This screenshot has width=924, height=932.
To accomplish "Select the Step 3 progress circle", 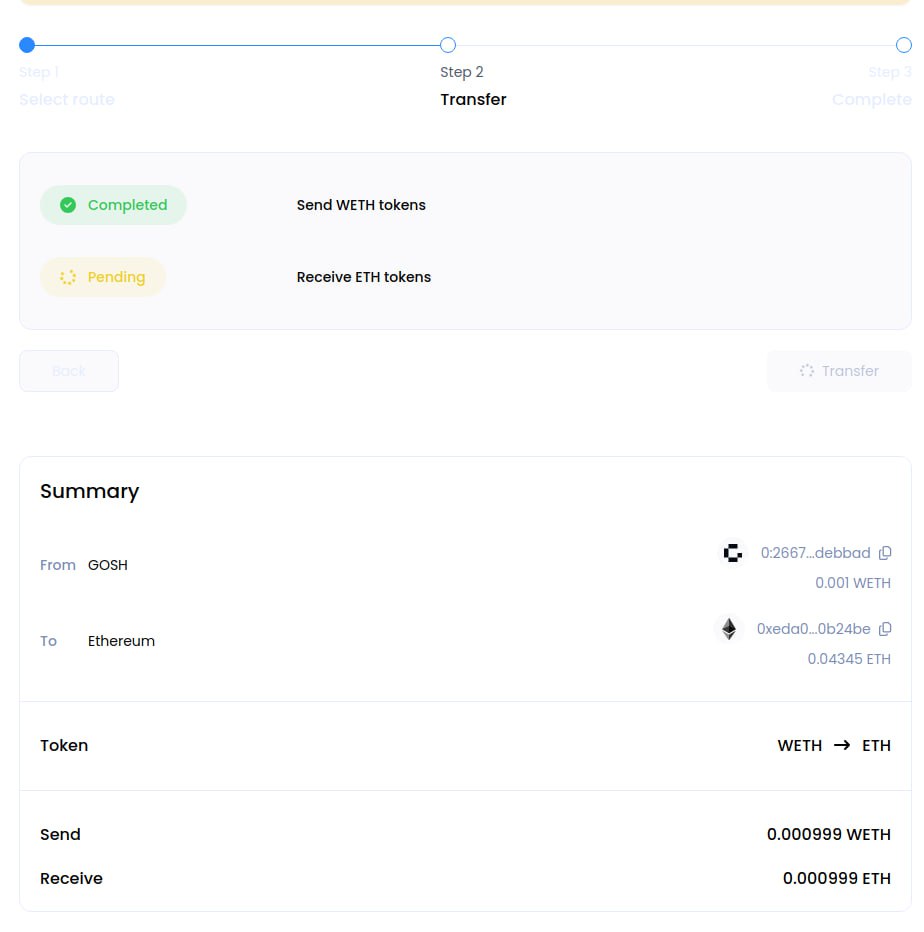I will [x=903, y=45].
